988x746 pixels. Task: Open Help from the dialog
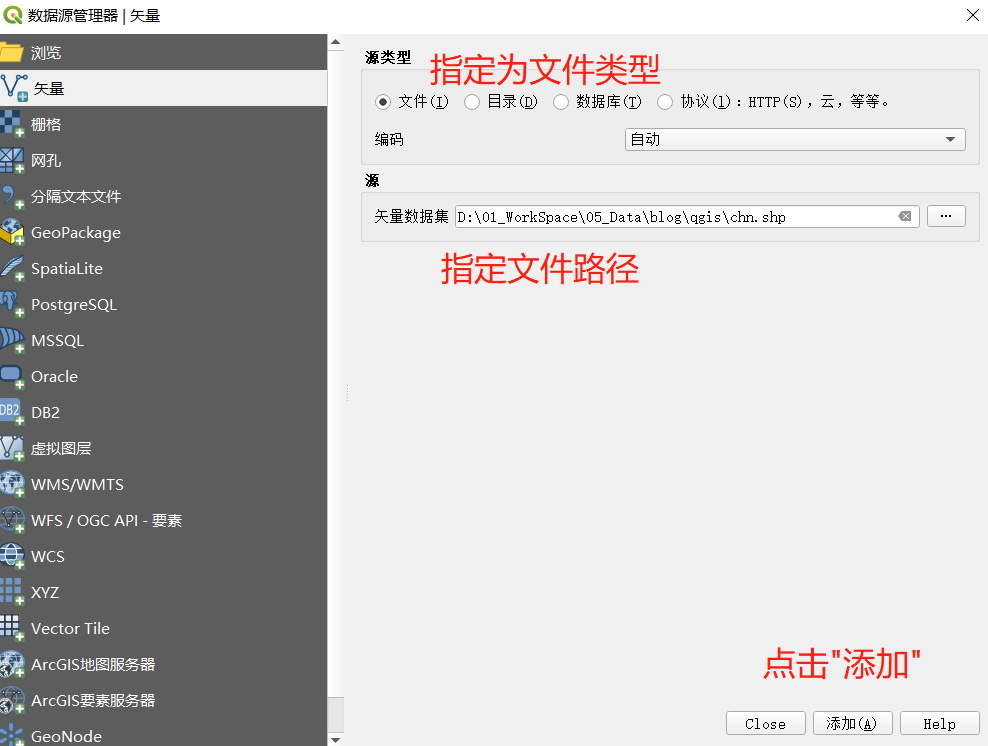939,723
